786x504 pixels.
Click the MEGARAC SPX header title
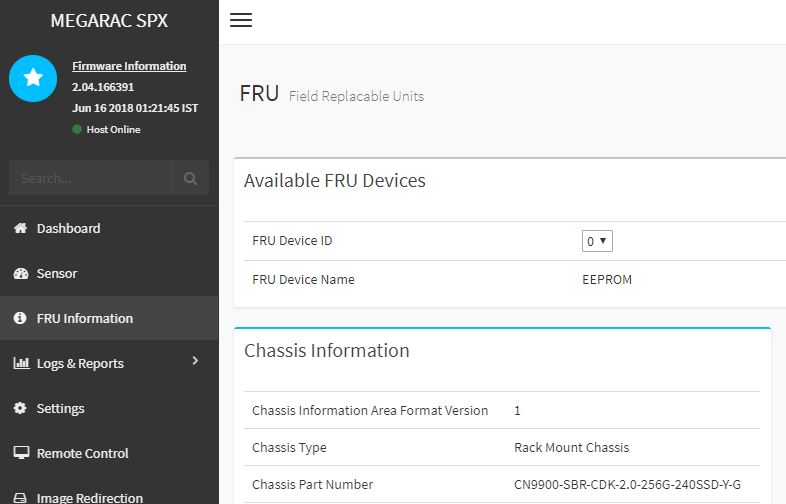click(108, 20)
